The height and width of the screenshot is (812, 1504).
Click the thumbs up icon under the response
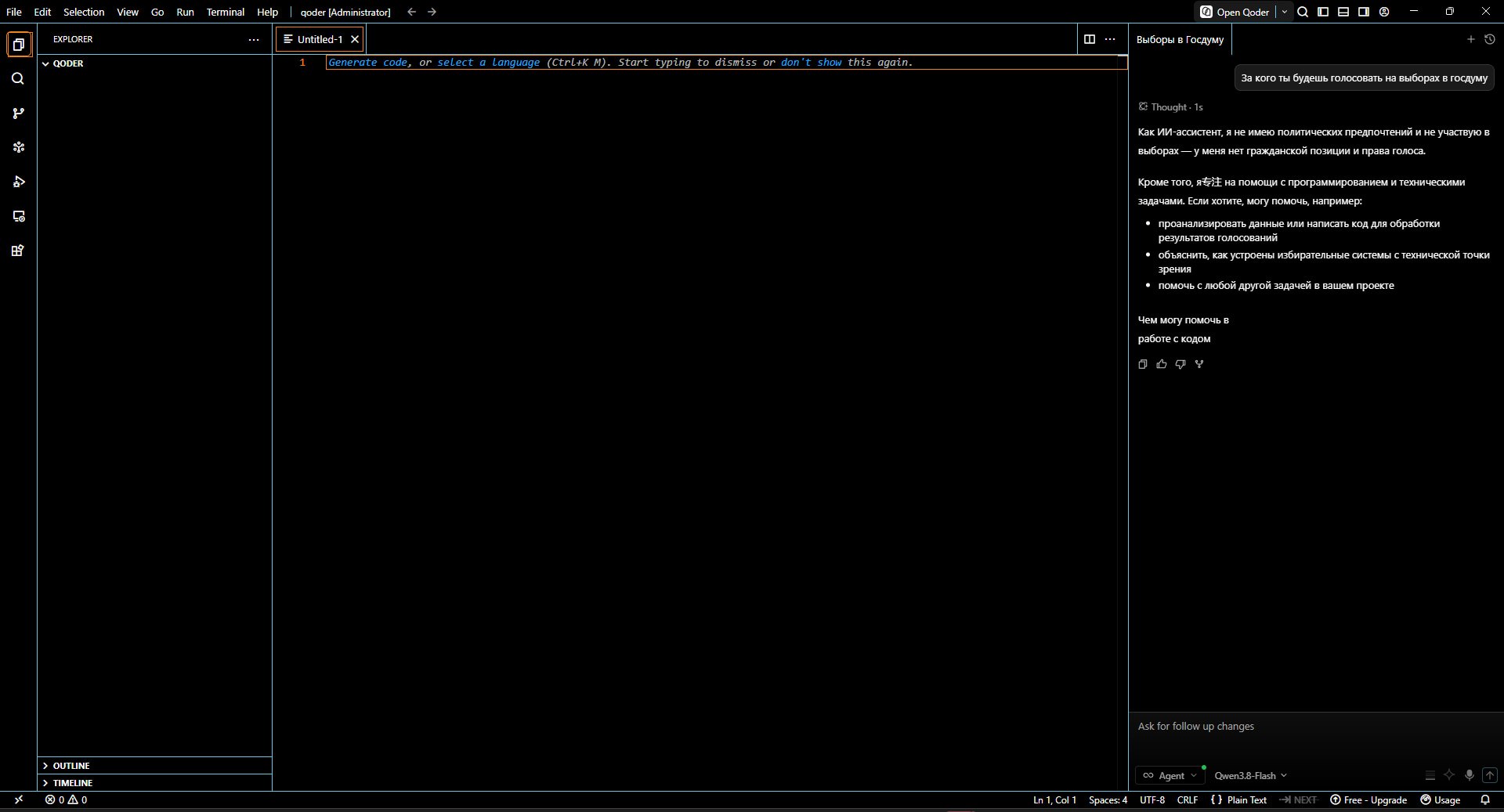(x=1162, y=364)
